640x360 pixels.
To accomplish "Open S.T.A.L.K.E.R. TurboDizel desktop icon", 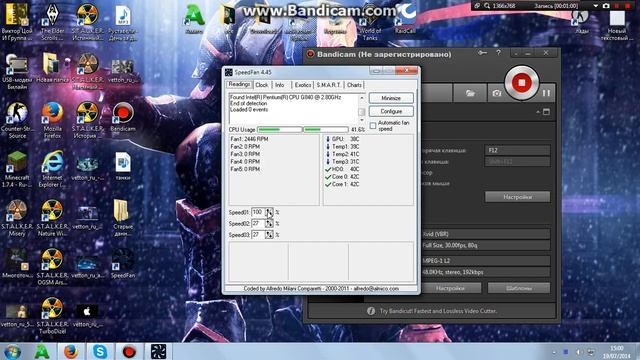I will (52, 316).
